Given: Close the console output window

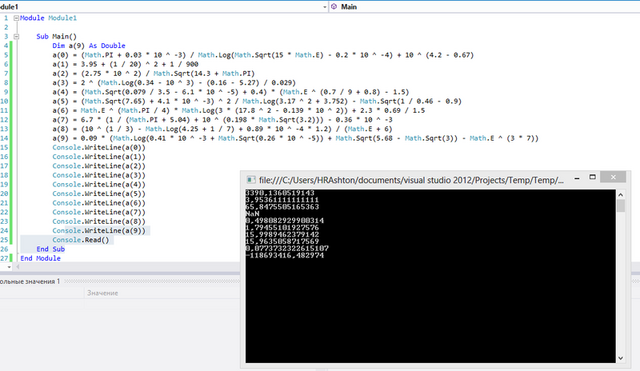Looking at the screenshot, I should pyautogui.click(x=613, y=177).
